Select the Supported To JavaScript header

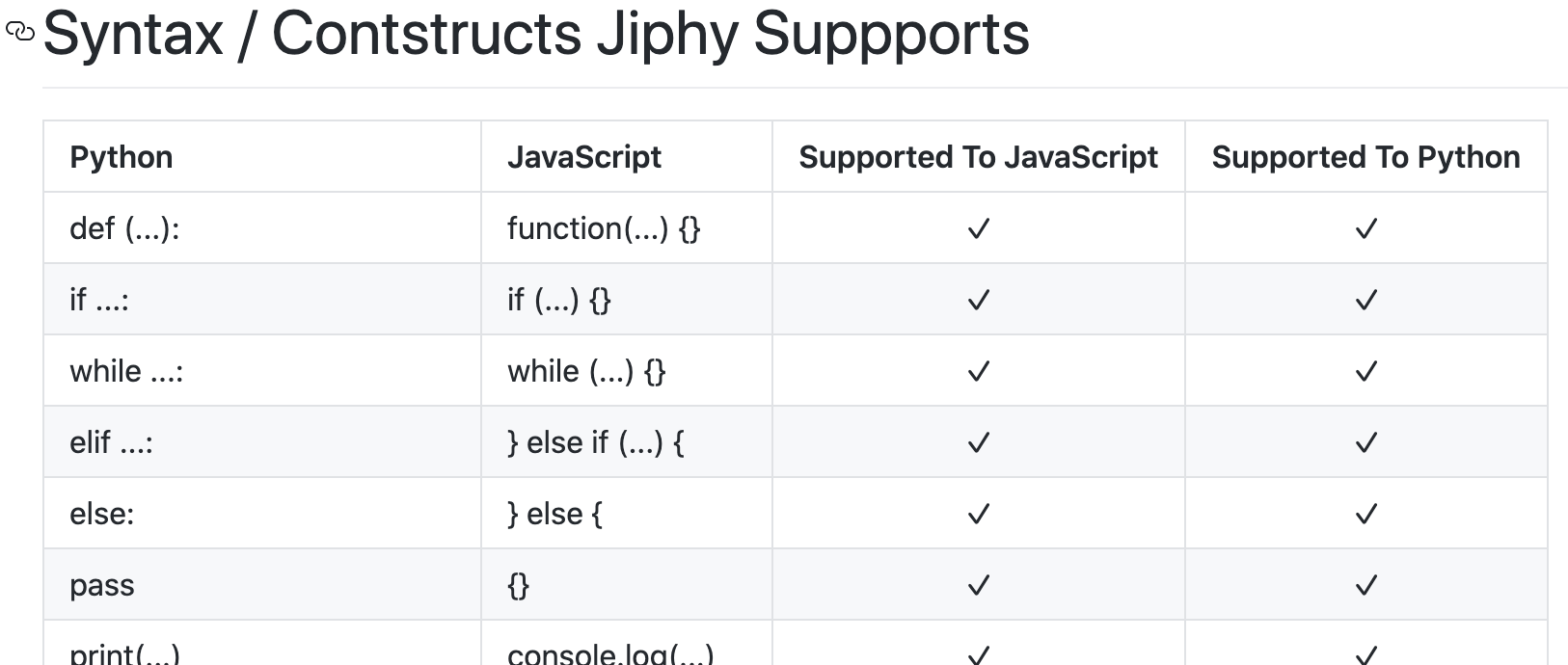[978, 157]
